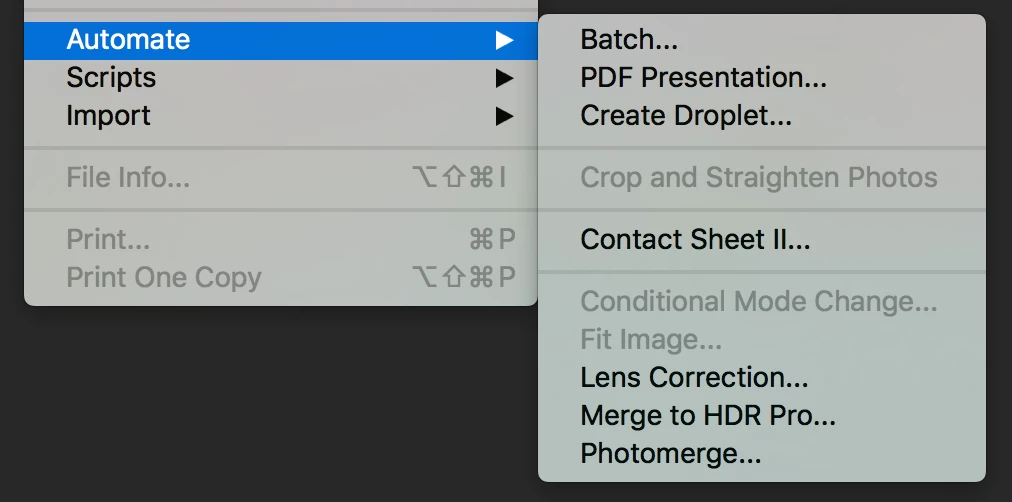Open the Batch... automation dialog

(x=629, y=40)
